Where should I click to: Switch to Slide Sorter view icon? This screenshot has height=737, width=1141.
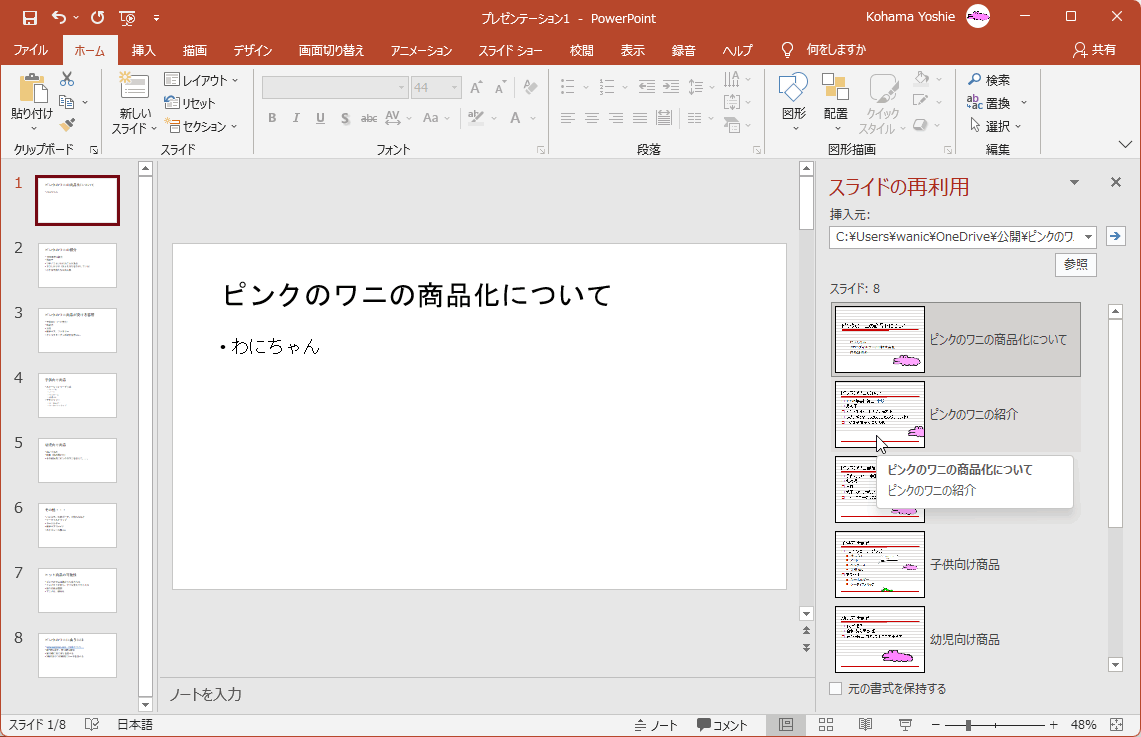tap(826, 725)
